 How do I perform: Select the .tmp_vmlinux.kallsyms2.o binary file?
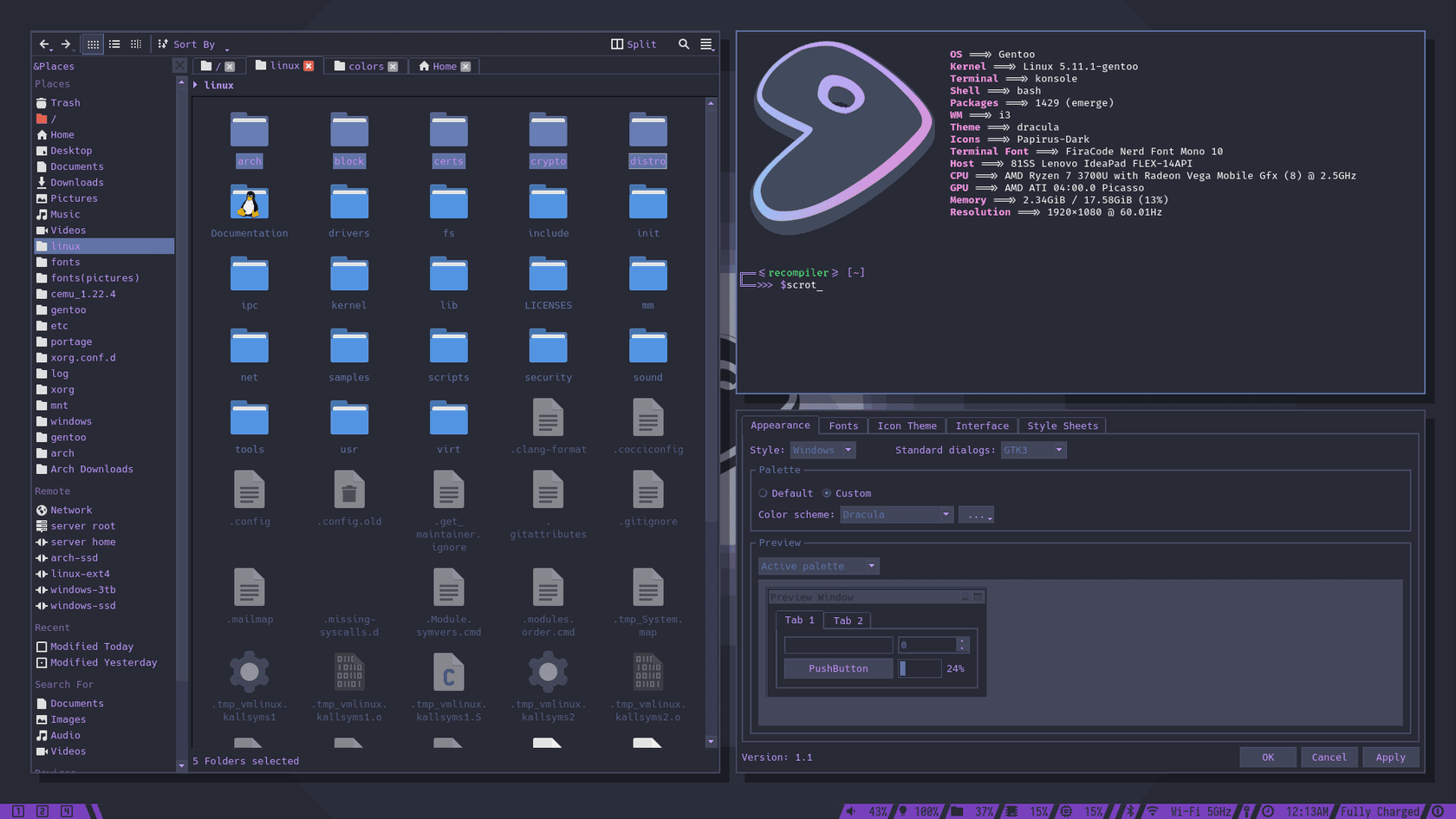pos(648,686)
